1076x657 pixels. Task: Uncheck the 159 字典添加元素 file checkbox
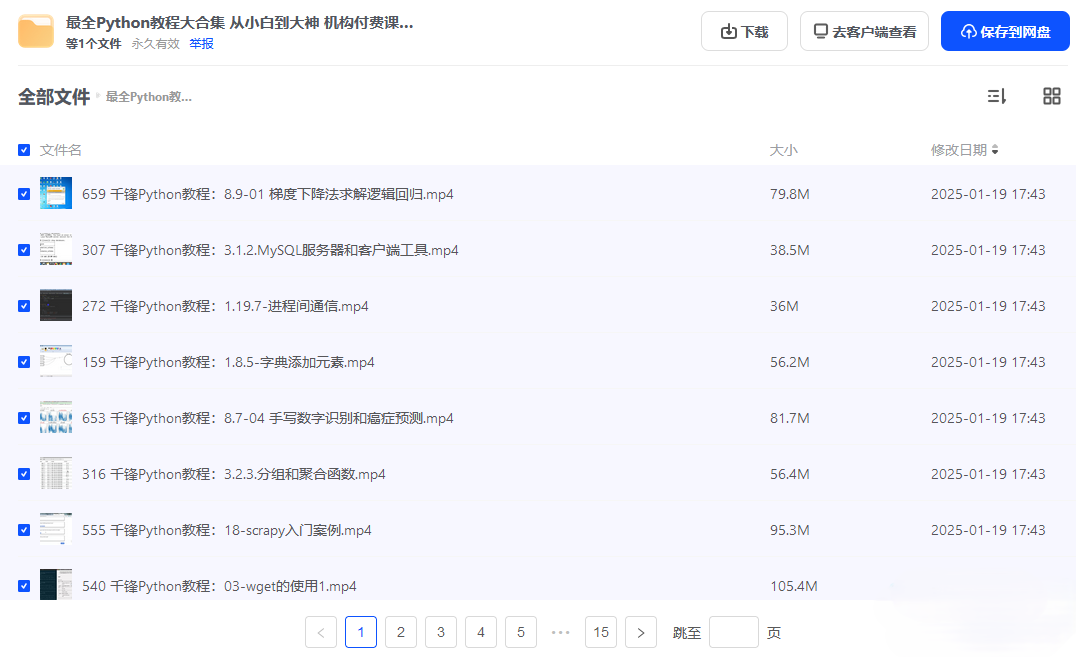click(x=24, y=362)
